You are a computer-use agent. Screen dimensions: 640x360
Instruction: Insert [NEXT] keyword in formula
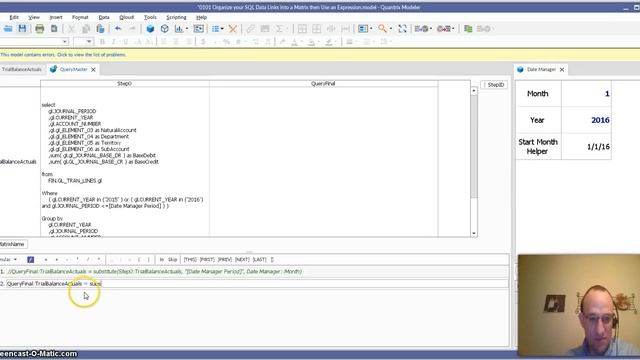coord(242,260)
